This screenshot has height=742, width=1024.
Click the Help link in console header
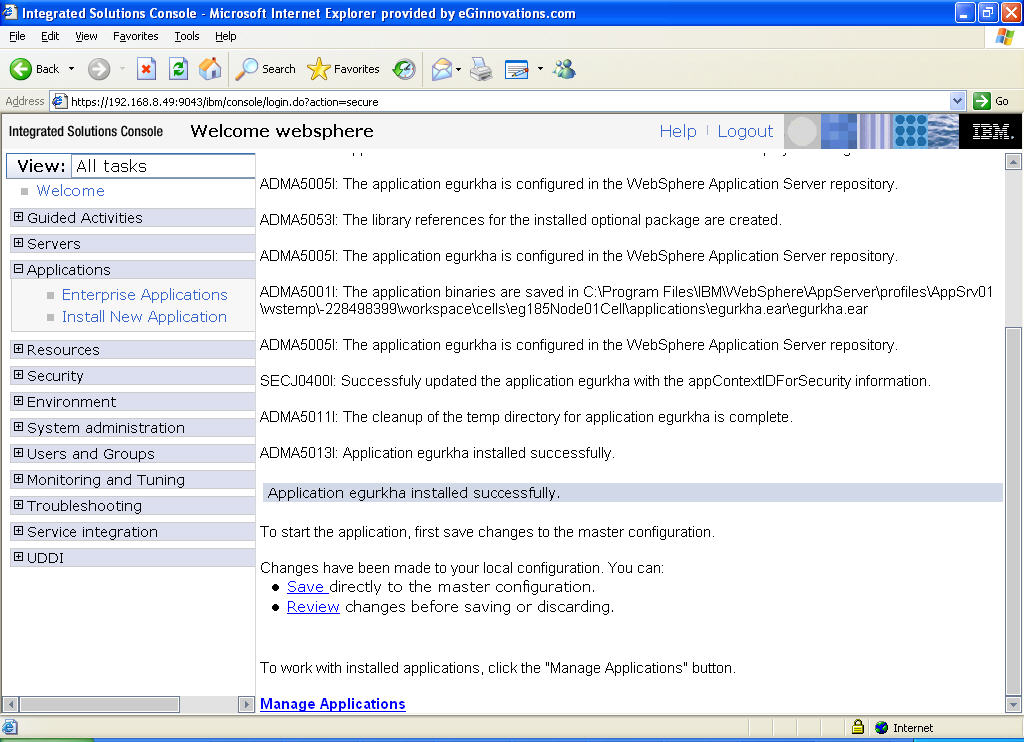(x=678, y=131)
